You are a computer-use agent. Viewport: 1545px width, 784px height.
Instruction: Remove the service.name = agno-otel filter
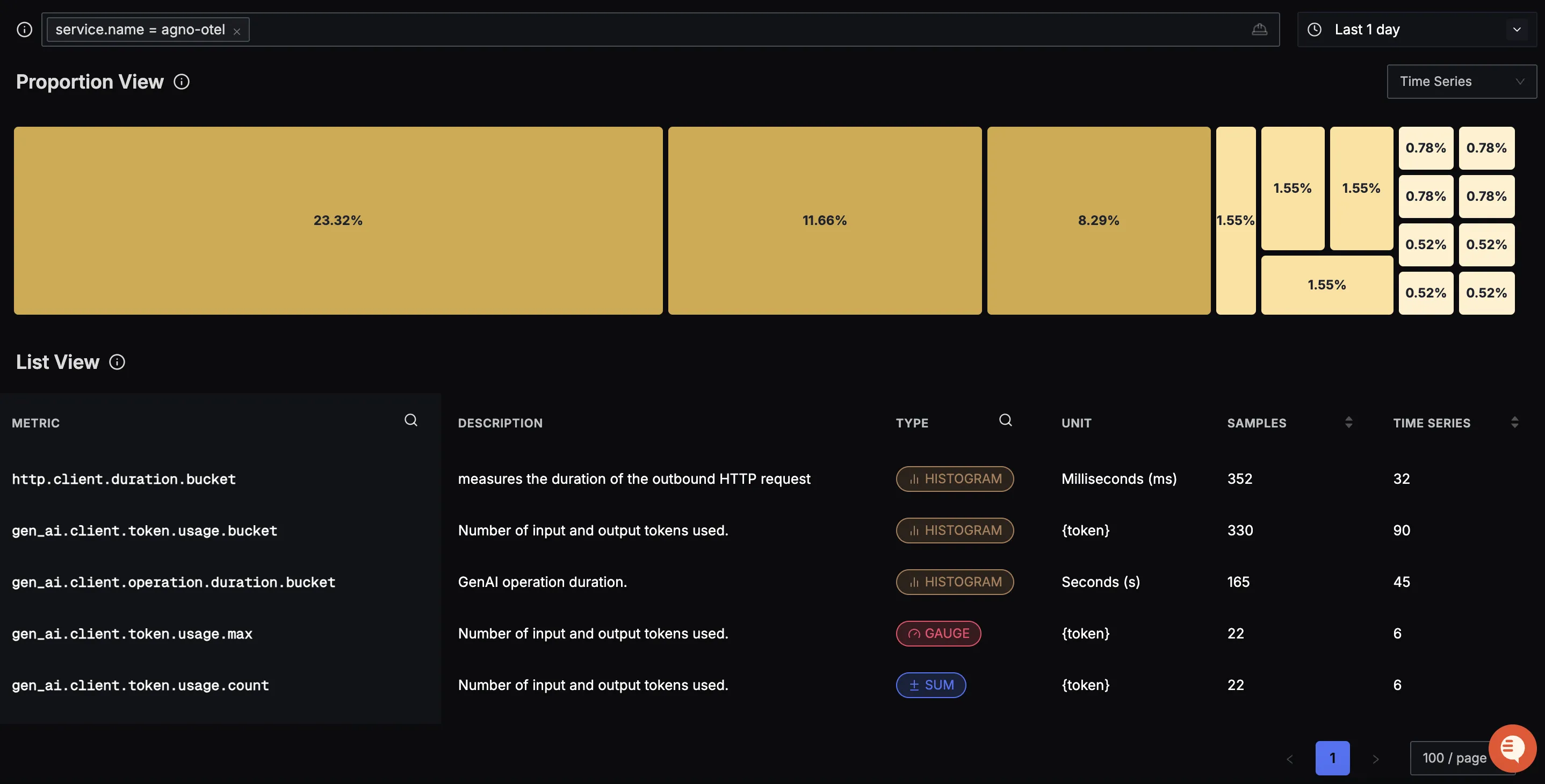(x=237, y=31)
